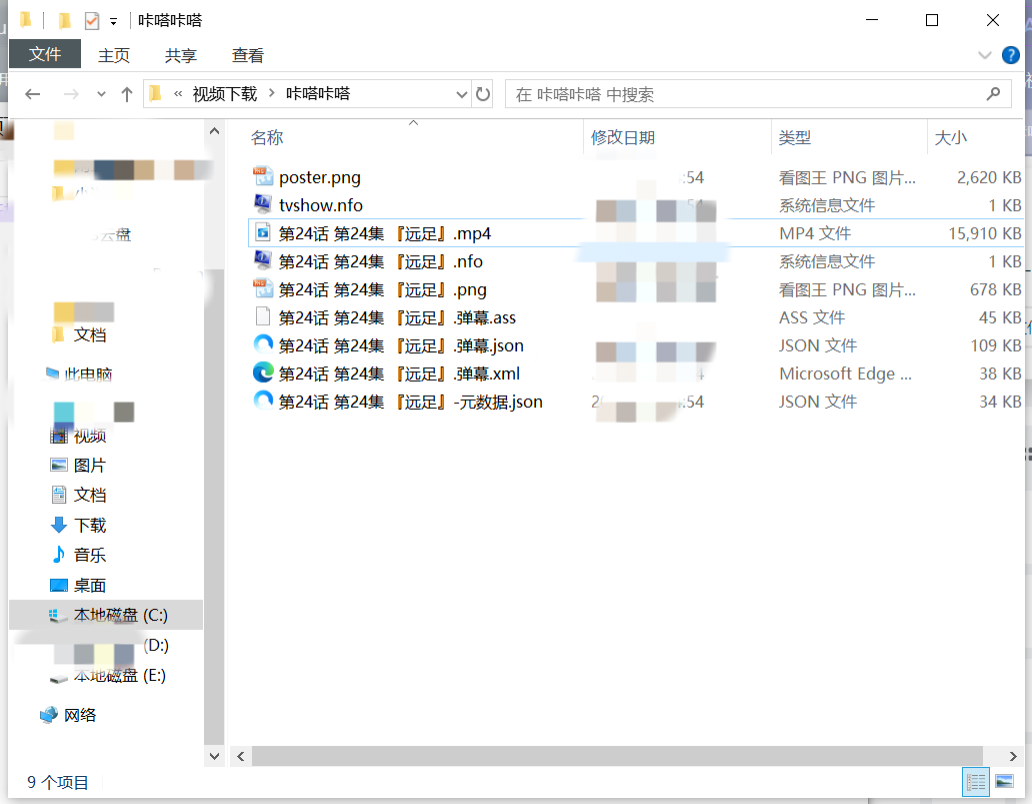The height and width of the screenshot is (804, 1032).
Task: Sort by 名称 column header
Action: click(267, 138)
